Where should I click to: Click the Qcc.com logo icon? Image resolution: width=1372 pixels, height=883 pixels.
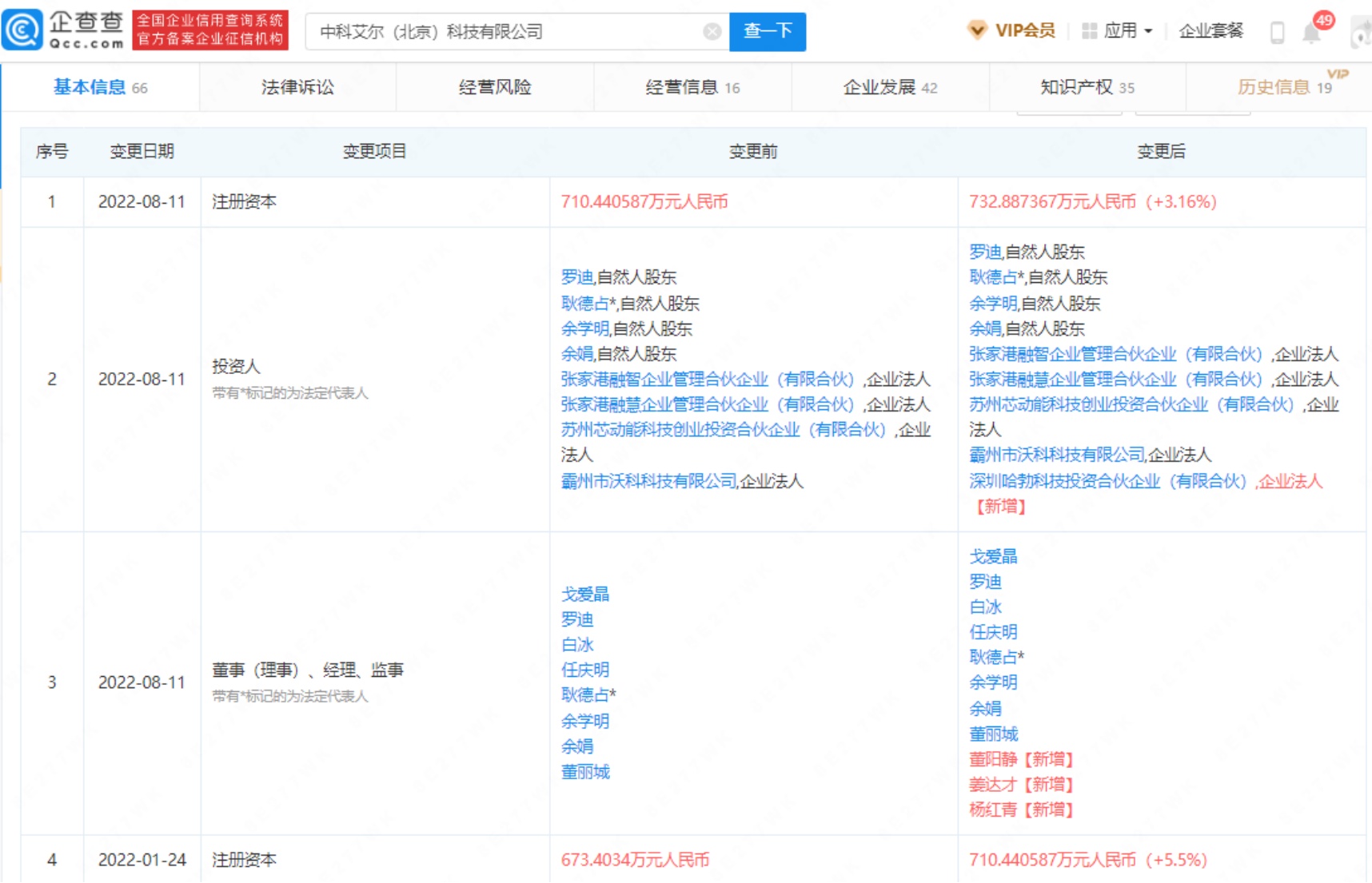pyautogui.click(x=22, y=30)
